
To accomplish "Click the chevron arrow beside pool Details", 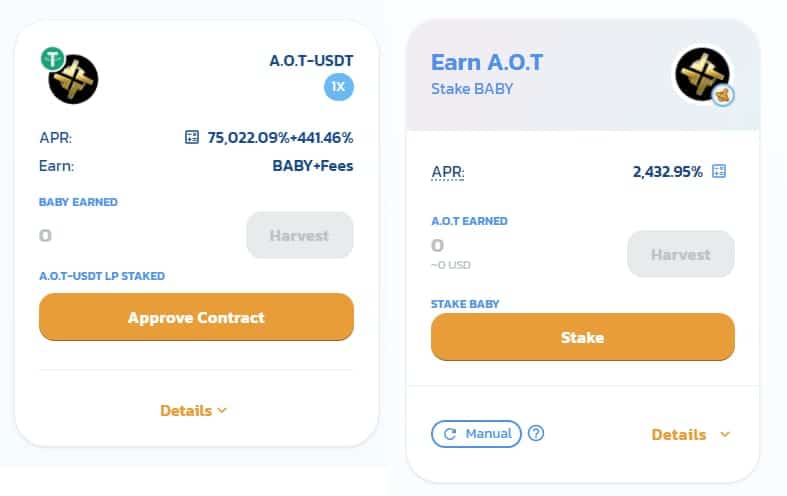I will click(724, 434).
